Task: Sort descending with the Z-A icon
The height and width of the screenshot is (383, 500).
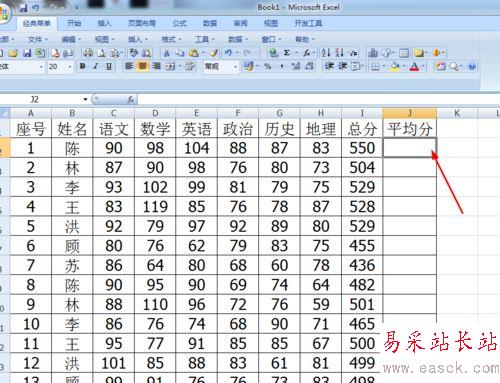Action: (339, 53)
